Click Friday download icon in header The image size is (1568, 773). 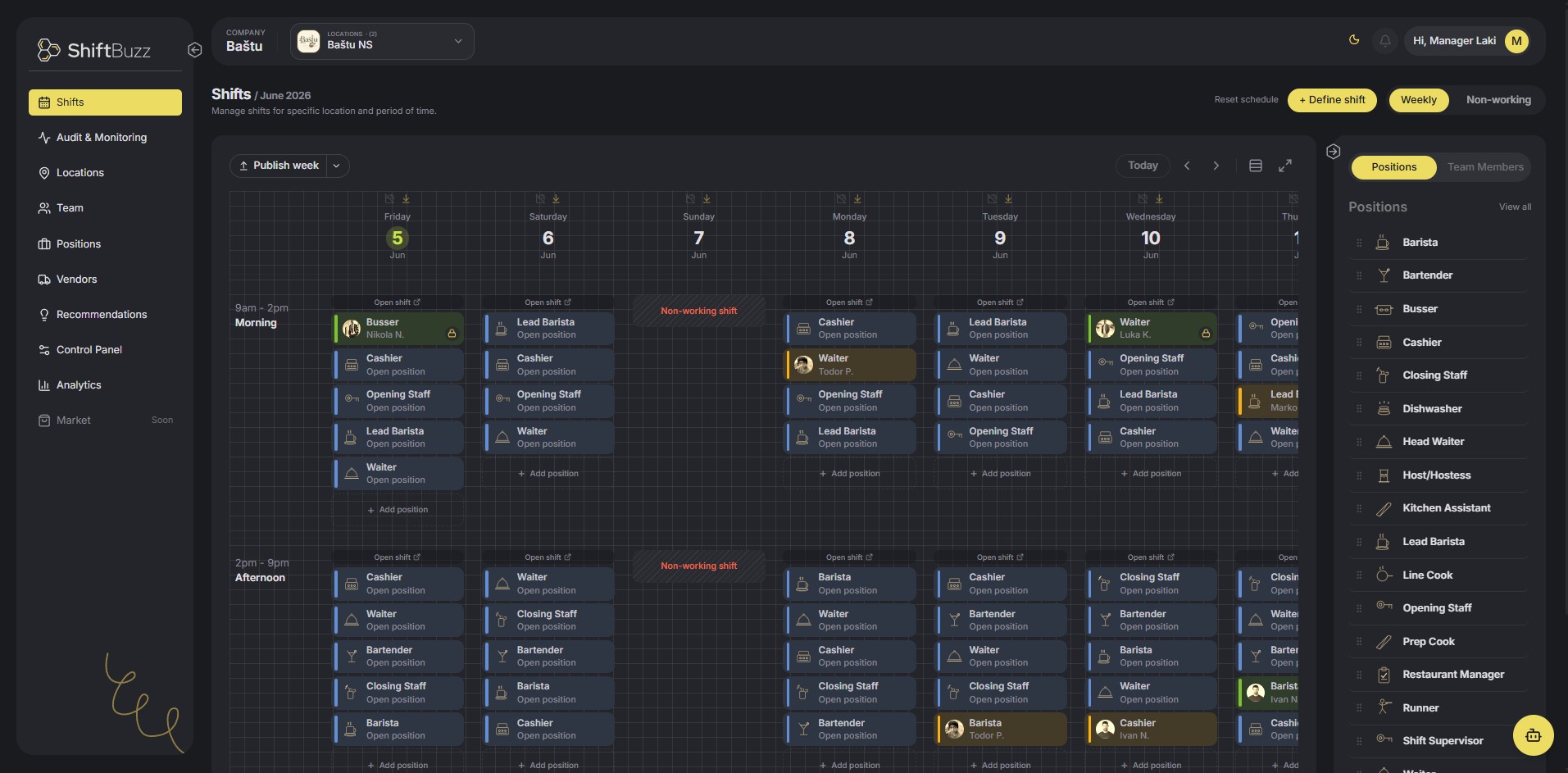coord(406,199)
